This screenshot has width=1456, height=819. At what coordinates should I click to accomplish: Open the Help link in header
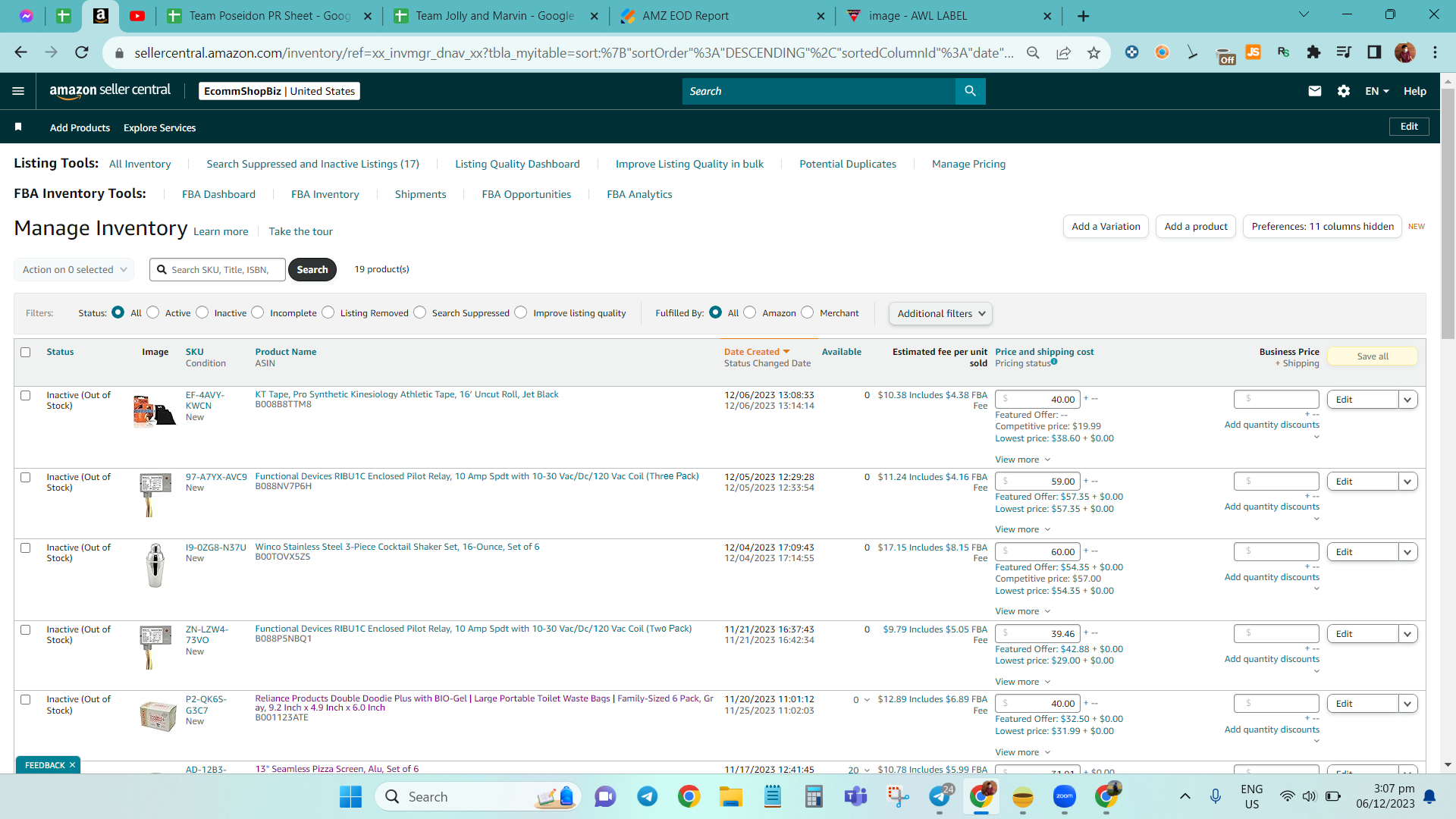click(1415, 91)
